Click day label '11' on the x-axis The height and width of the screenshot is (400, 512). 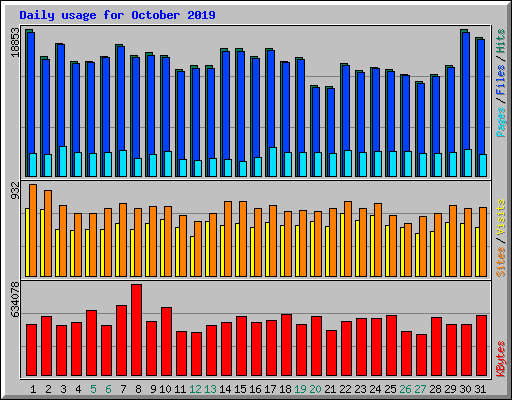pos(180,389)
